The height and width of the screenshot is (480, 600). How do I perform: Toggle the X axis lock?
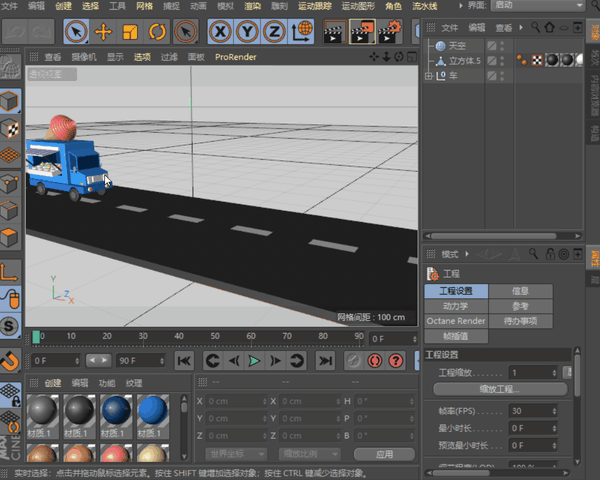pos(220,32)
